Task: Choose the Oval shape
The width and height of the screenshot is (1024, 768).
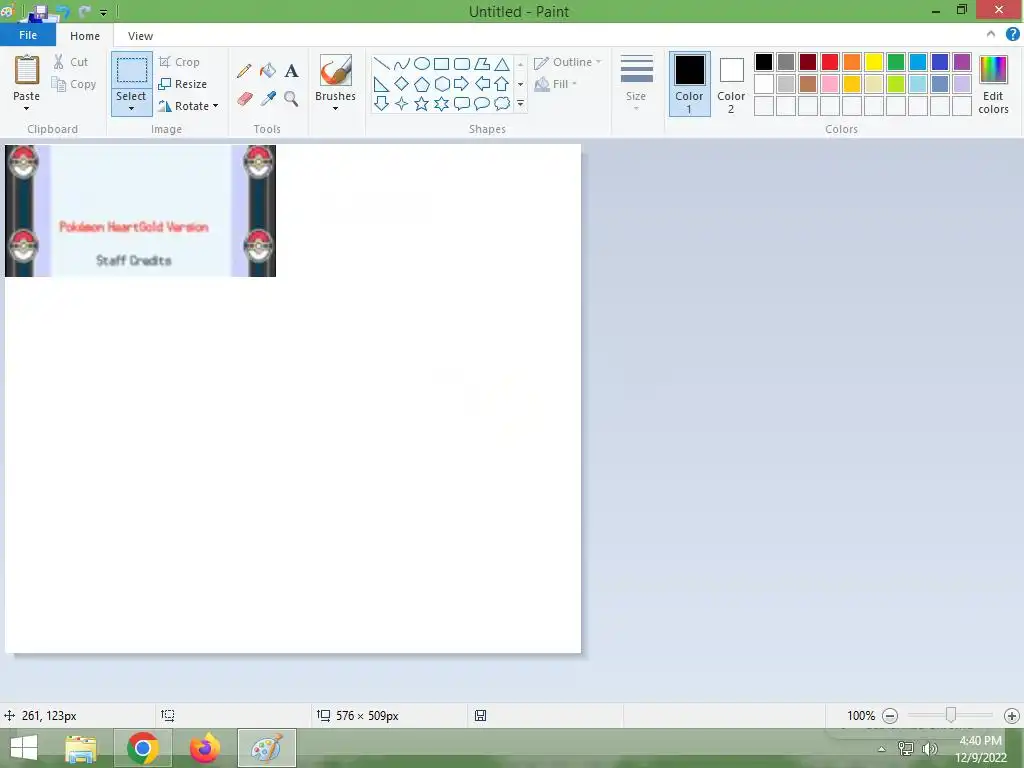Action: [x=422, y=63]
